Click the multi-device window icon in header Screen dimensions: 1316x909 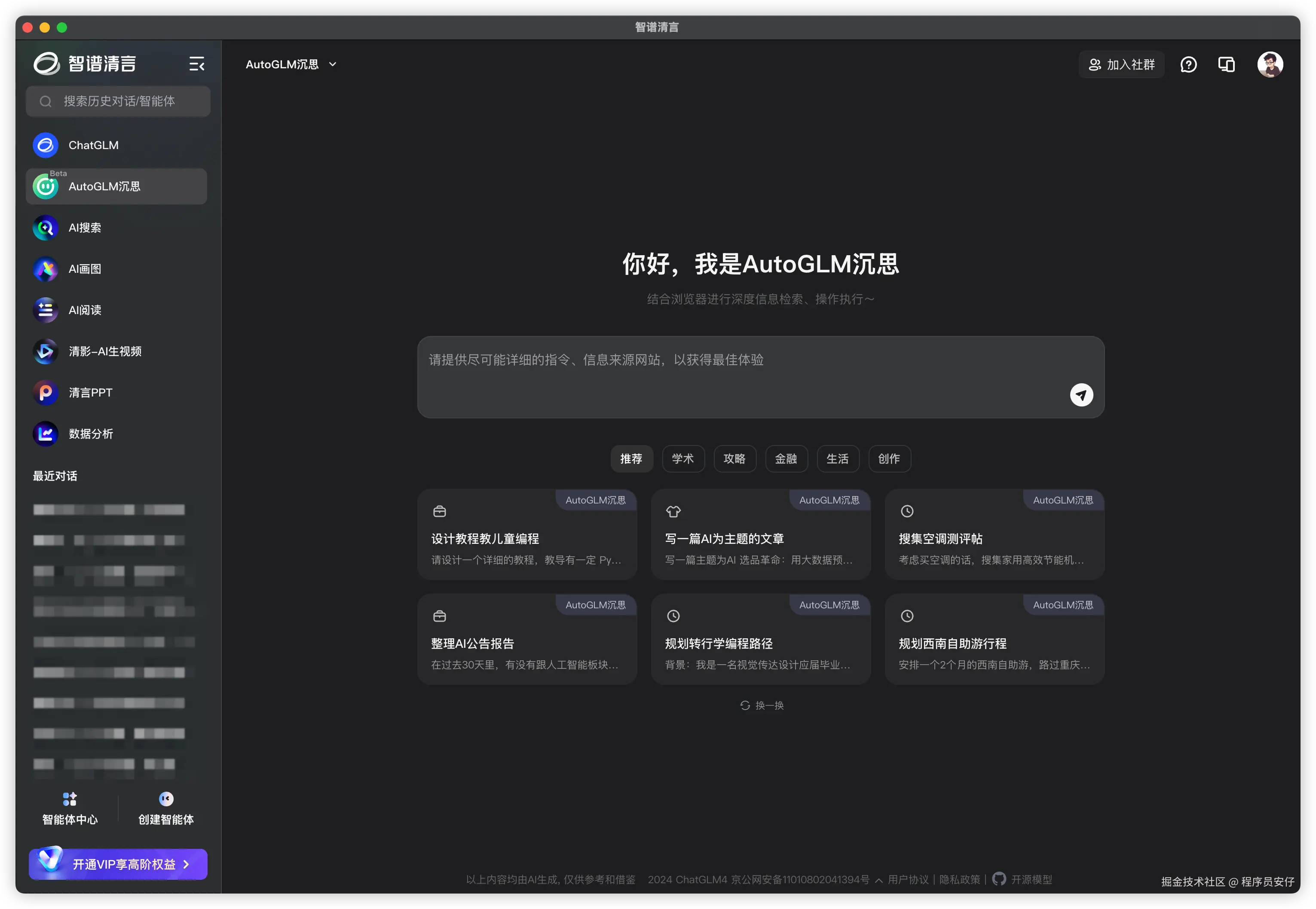(1226, 65)
